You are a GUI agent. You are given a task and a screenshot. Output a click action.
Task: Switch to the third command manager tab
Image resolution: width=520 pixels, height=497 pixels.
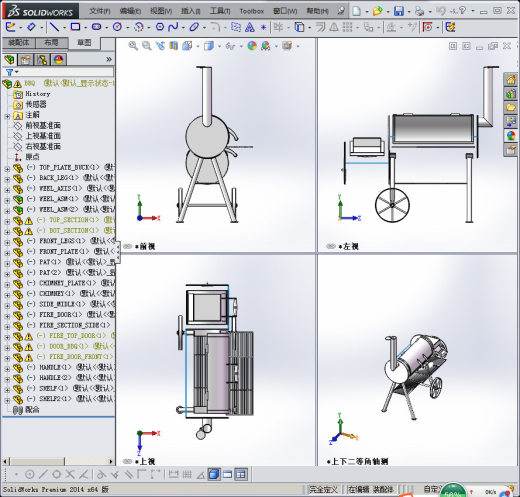(84, 43)
